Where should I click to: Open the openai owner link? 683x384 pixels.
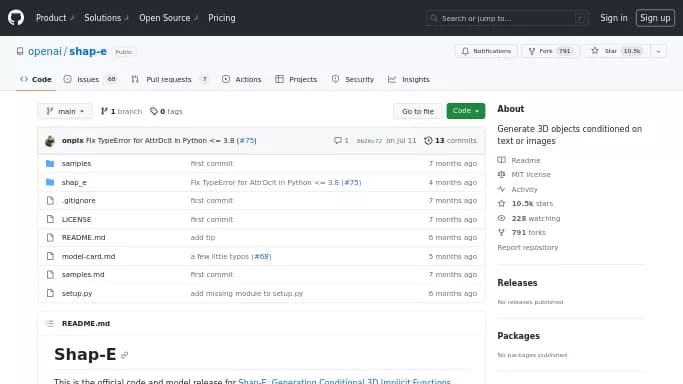pyautogui.click(x=44, y=51)
